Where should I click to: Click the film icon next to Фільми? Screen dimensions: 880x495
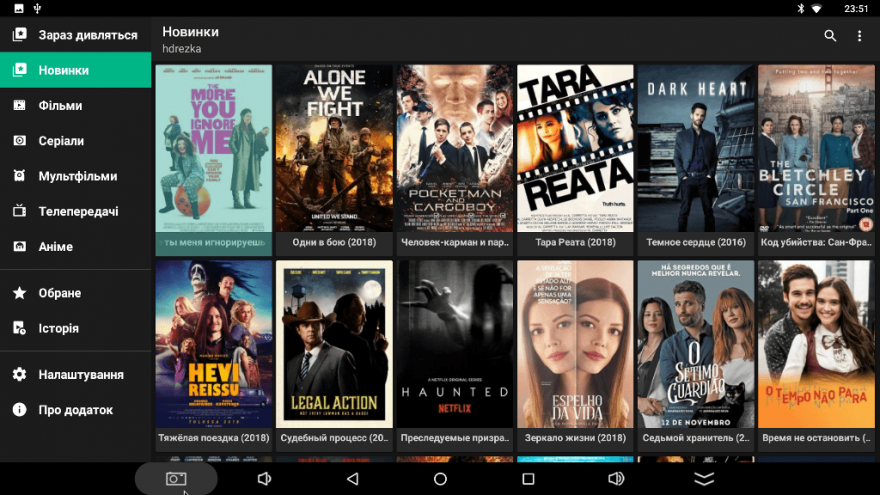(20, 105)
